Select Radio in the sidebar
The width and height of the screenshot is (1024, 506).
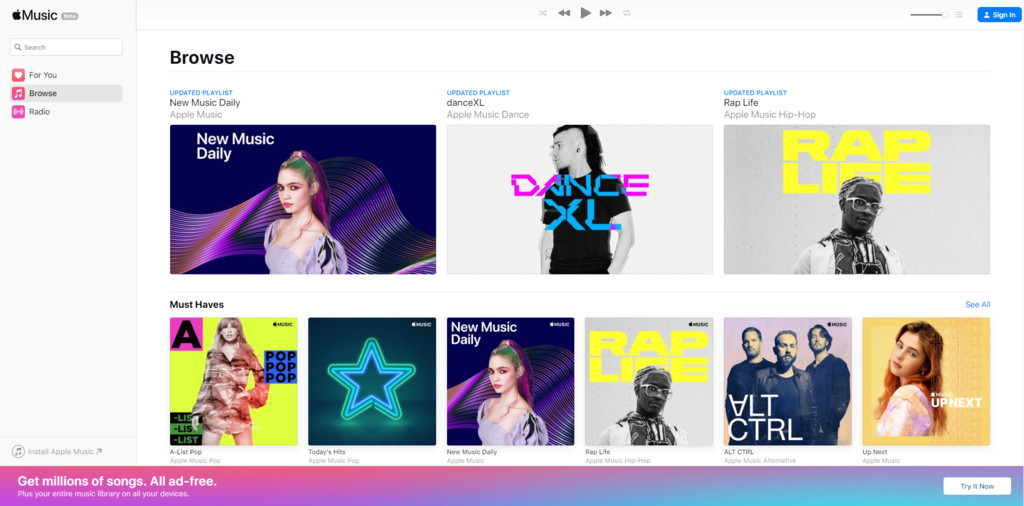click(x=39, y=112)
